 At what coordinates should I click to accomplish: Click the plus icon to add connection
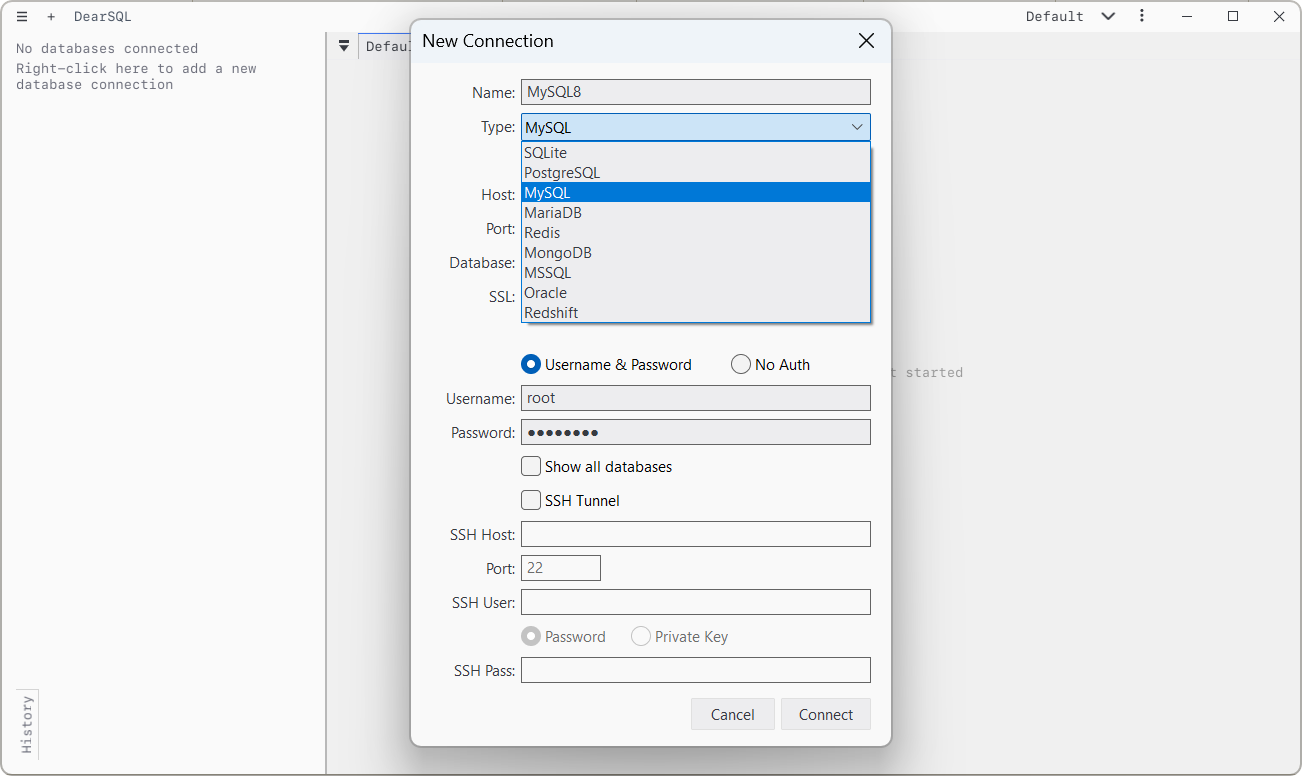tap(51, 17)
